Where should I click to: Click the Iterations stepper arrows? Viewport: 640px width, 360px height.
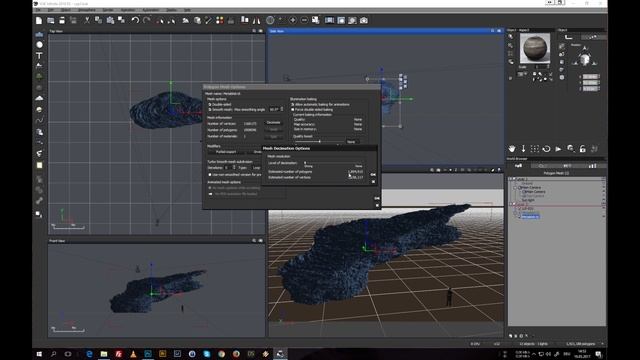click(x=234, y=167)
